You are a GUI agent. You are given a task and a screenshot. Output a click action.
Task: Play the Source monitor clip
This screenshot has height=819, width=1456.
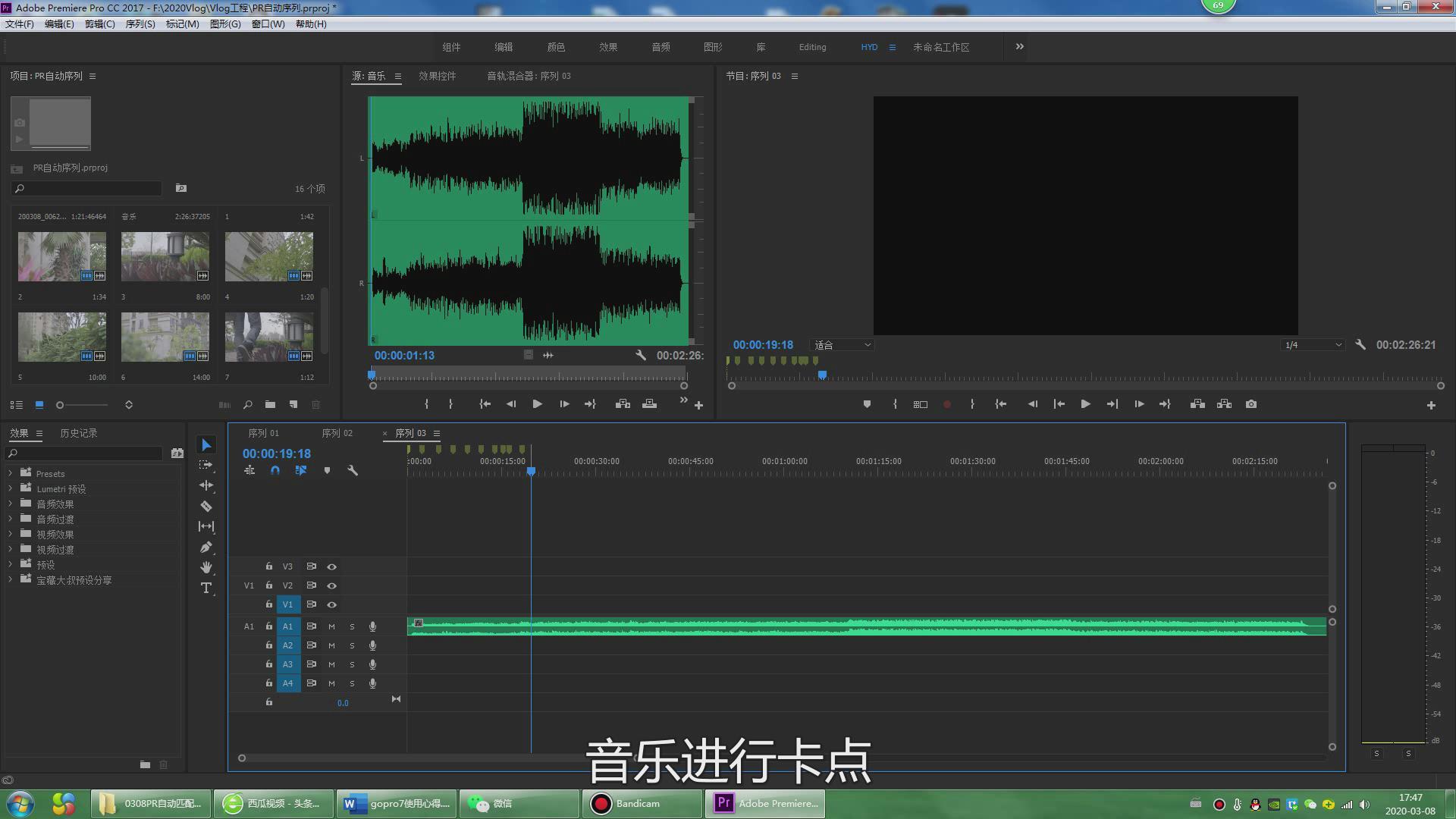tap(537, 404)
